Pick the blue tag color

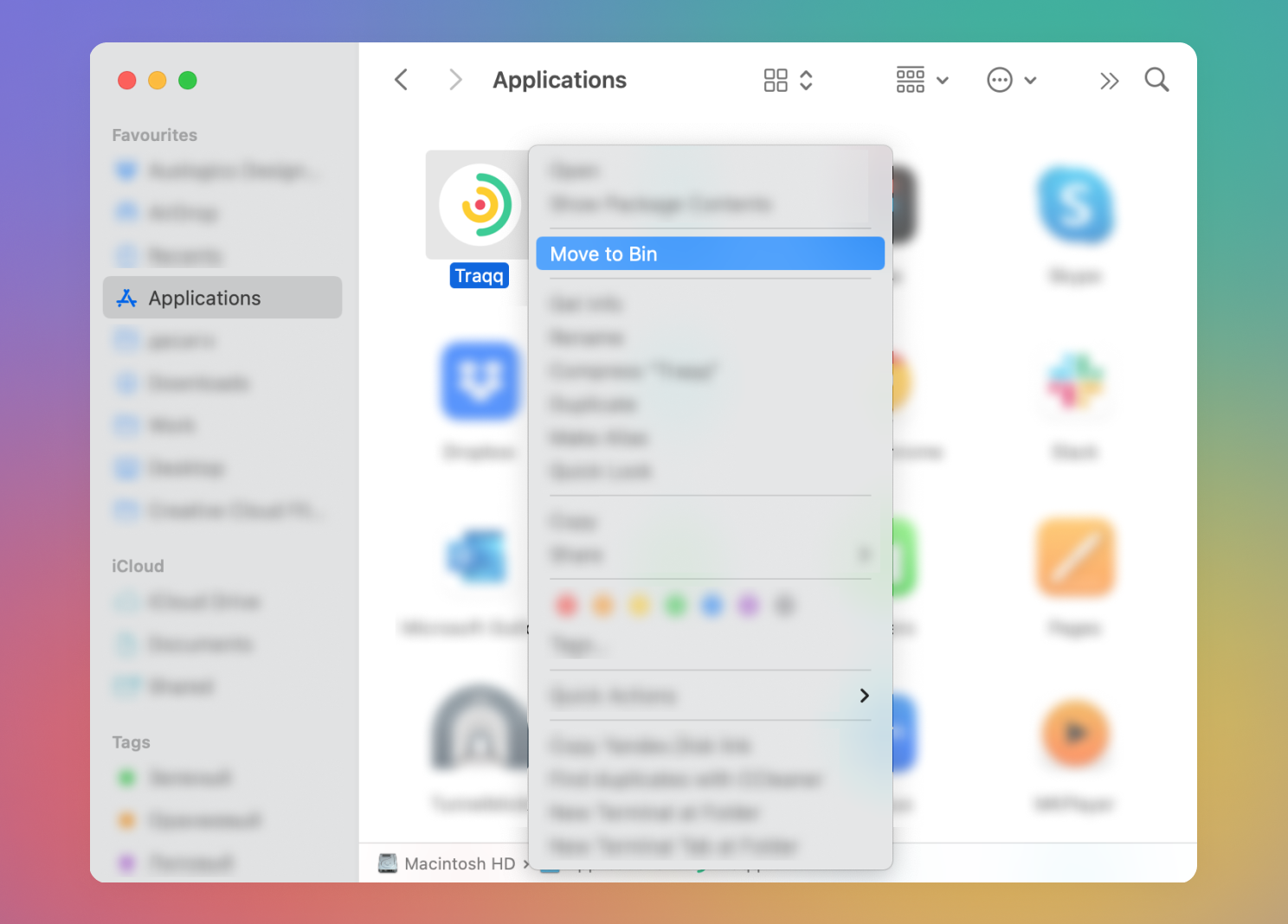pos(712,605)
